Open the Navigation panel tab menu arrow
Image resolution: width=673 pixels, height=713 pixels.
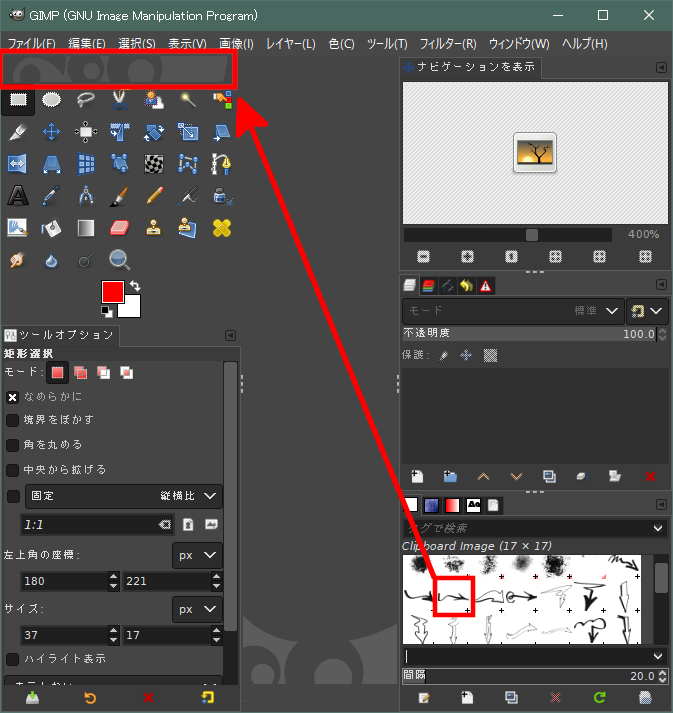(x=661, y=68)
